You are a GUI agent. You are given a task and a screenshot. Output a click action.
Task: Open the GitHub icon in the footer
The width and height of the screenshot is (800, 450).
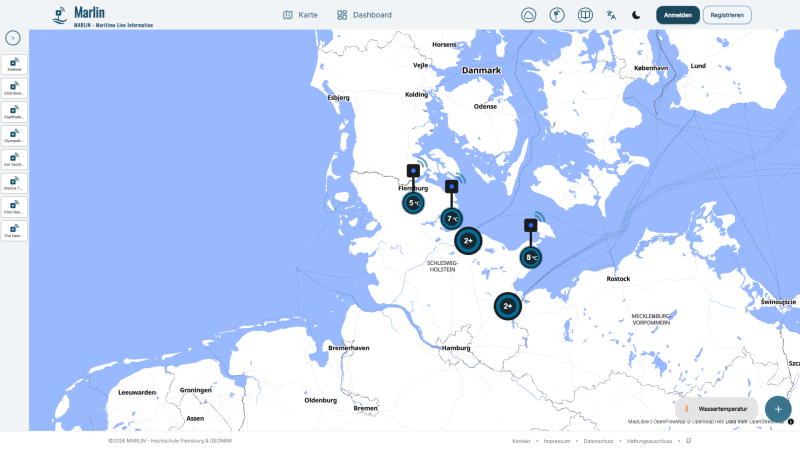tap(688, 441)
